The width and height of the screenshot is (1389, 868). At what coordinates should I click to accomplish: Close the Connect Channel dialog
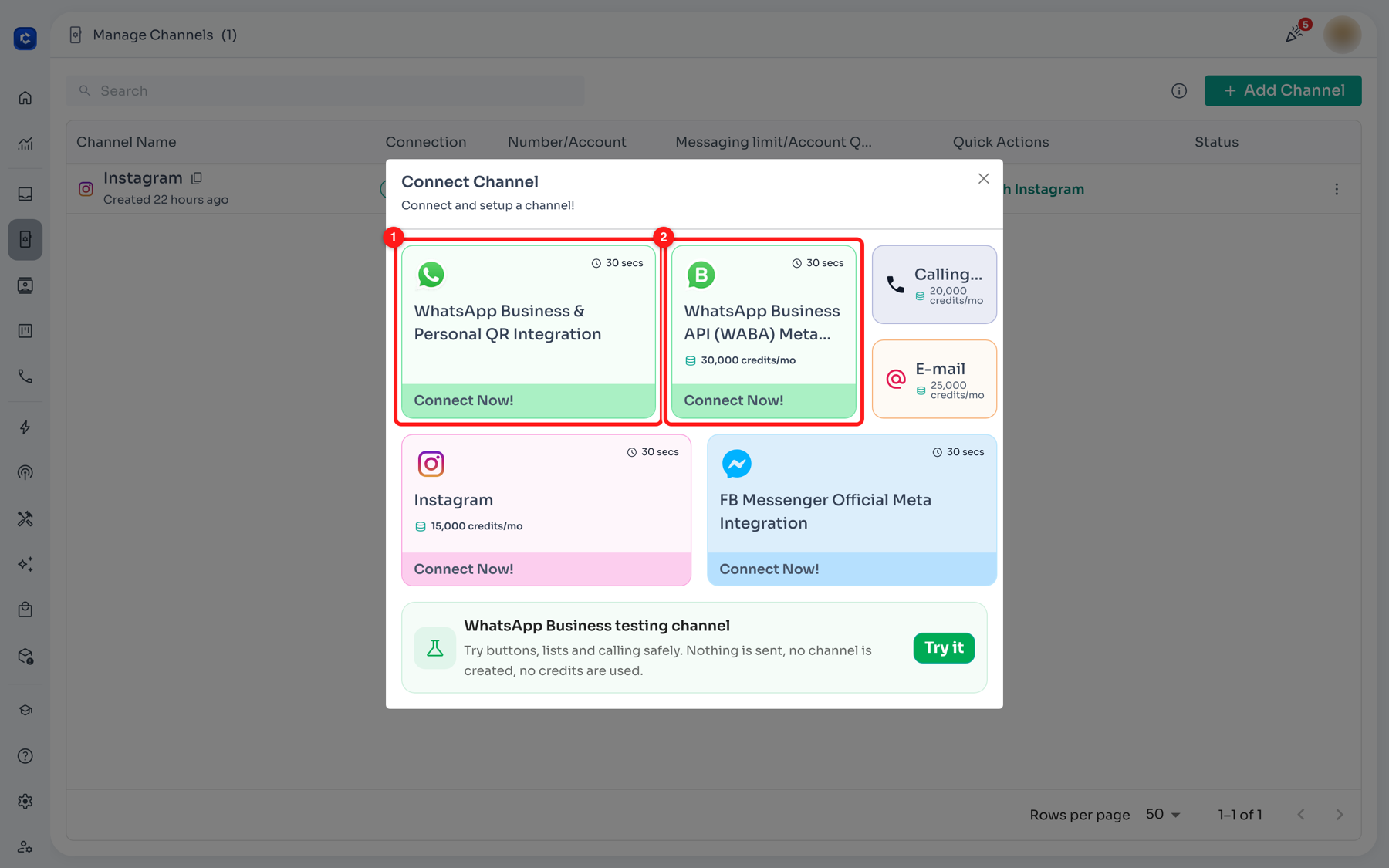(983, 179)
